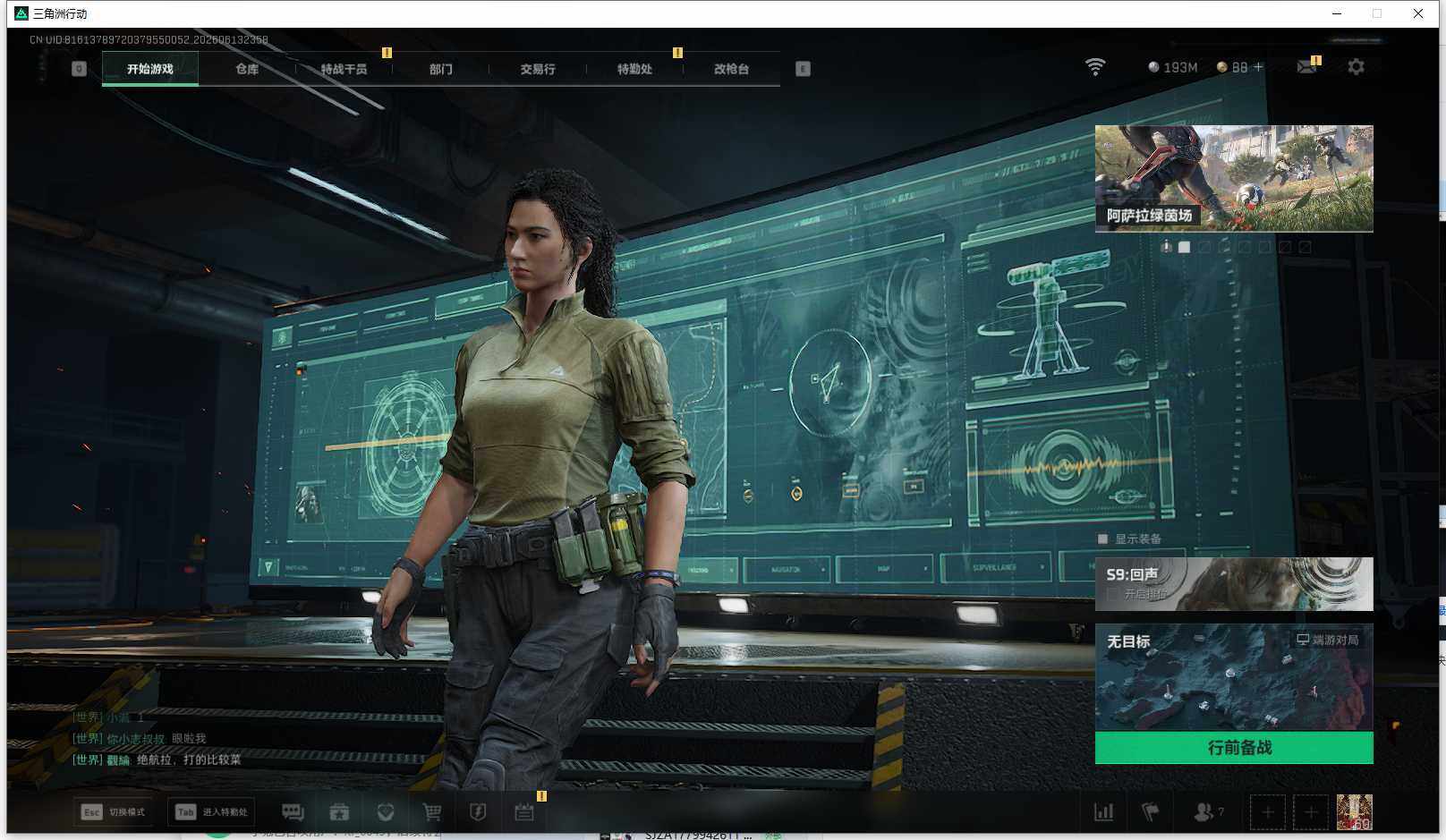Screen dimensions: 1446x840
Task: Switch to the 开始游戏 tab
Action: coord(150,69)
